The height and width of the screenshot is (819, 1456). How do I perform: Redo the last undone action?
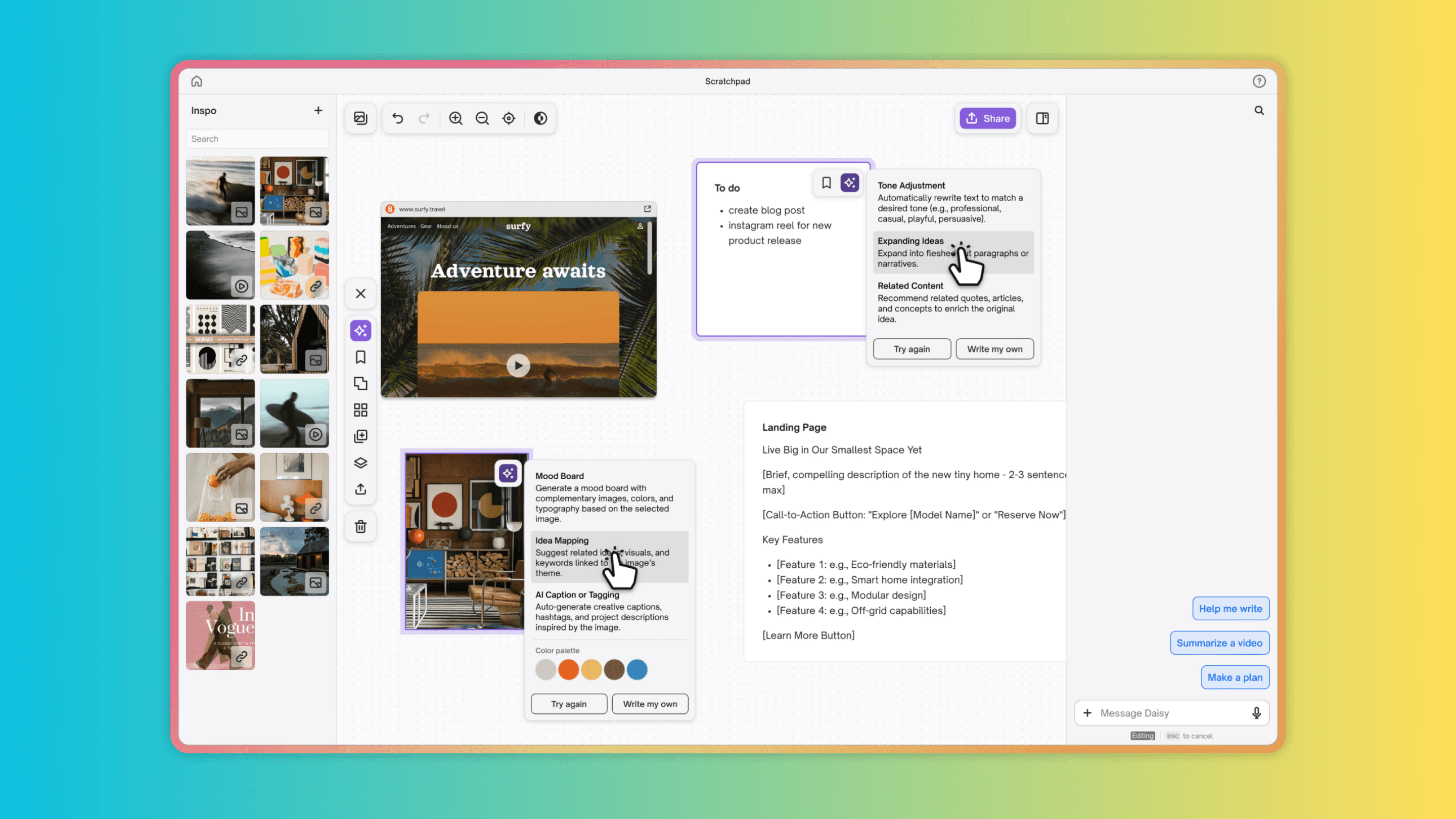pos(424,118)
